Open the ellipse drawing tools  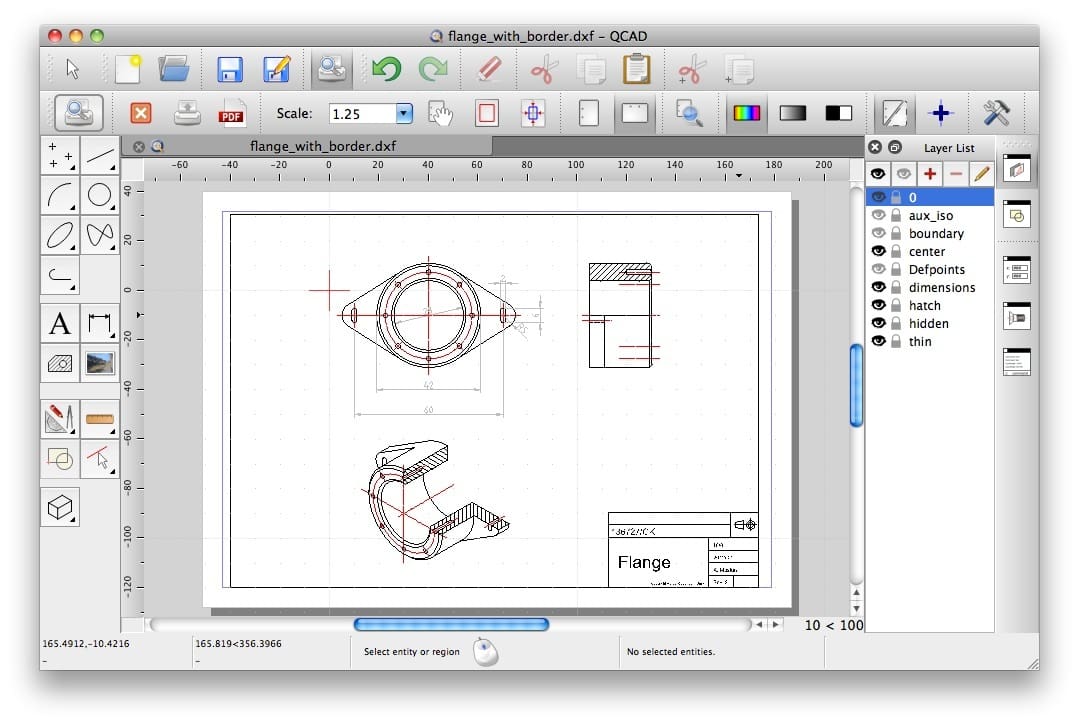[60, 235]
